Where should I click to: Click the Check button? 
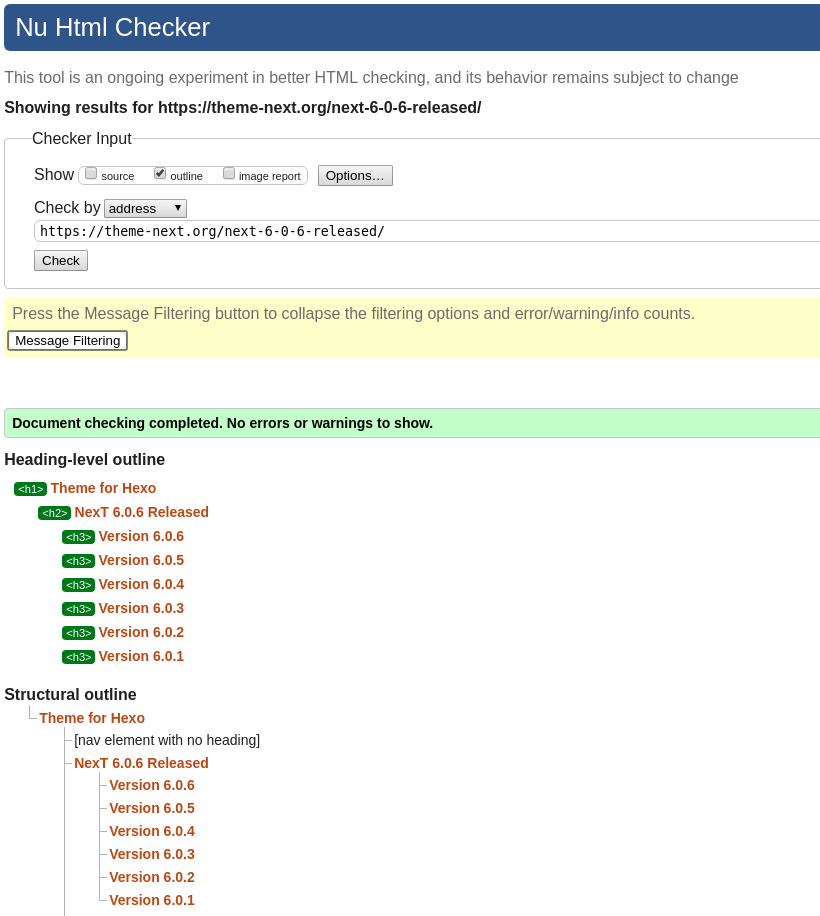61,261
